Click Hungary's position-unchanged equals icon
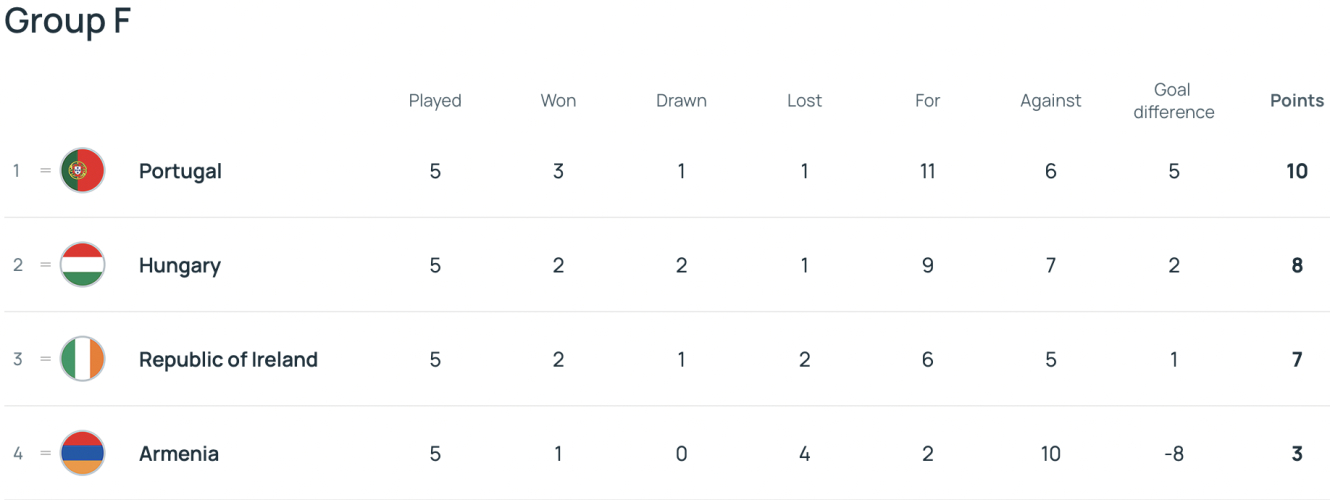 pos(45,265)
